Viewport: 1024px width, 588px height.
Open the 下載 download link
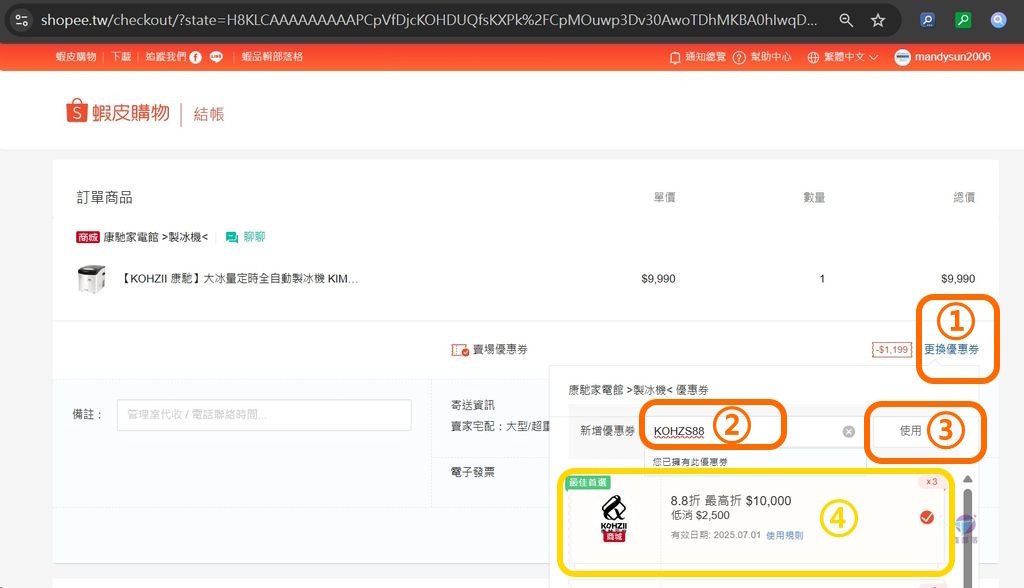pos(121,57)
